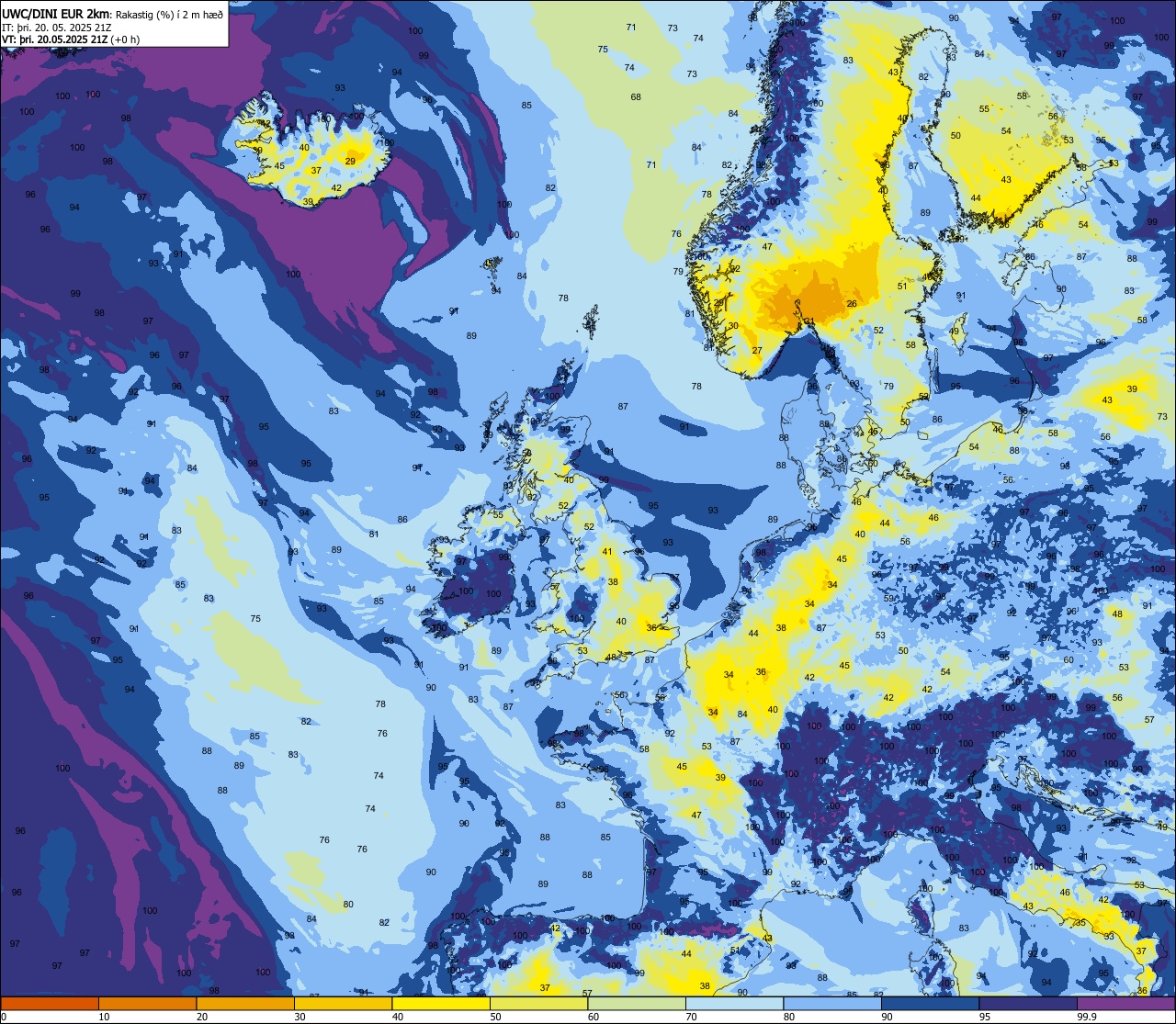
Task: Click the "VT: þri. 20.05.2025 21Z (+0 h)" line
Action: pos(71,39)
